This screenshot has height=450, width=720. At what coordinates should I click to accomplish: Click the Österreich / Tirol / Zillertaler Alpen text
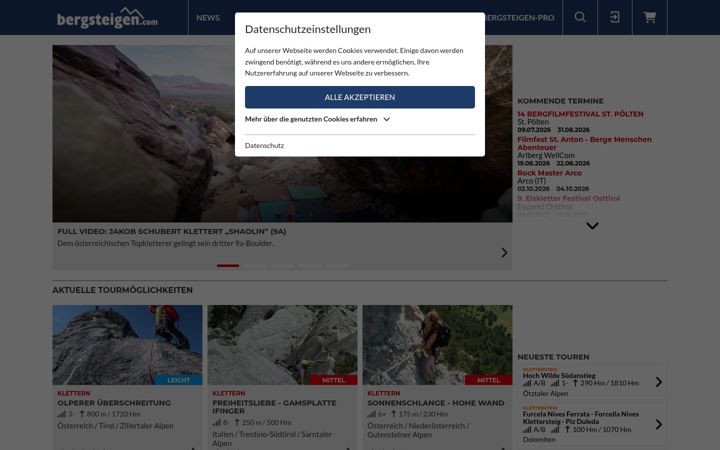click(x=115, y=426)
